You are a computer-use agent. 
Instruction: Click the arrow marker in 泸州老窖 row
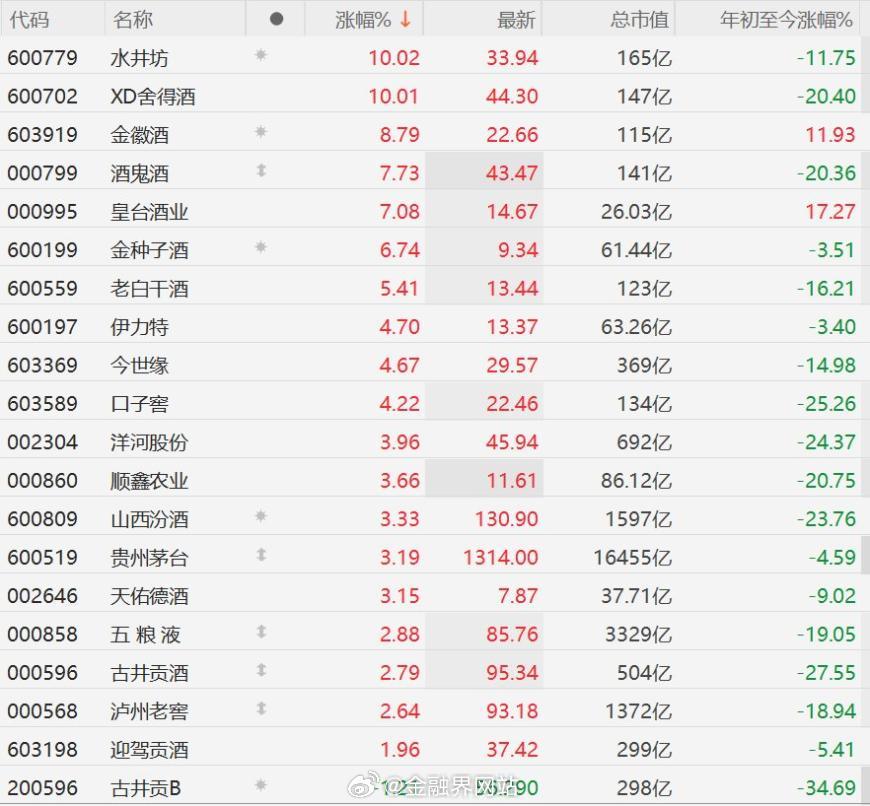click(x=261, y=708)
